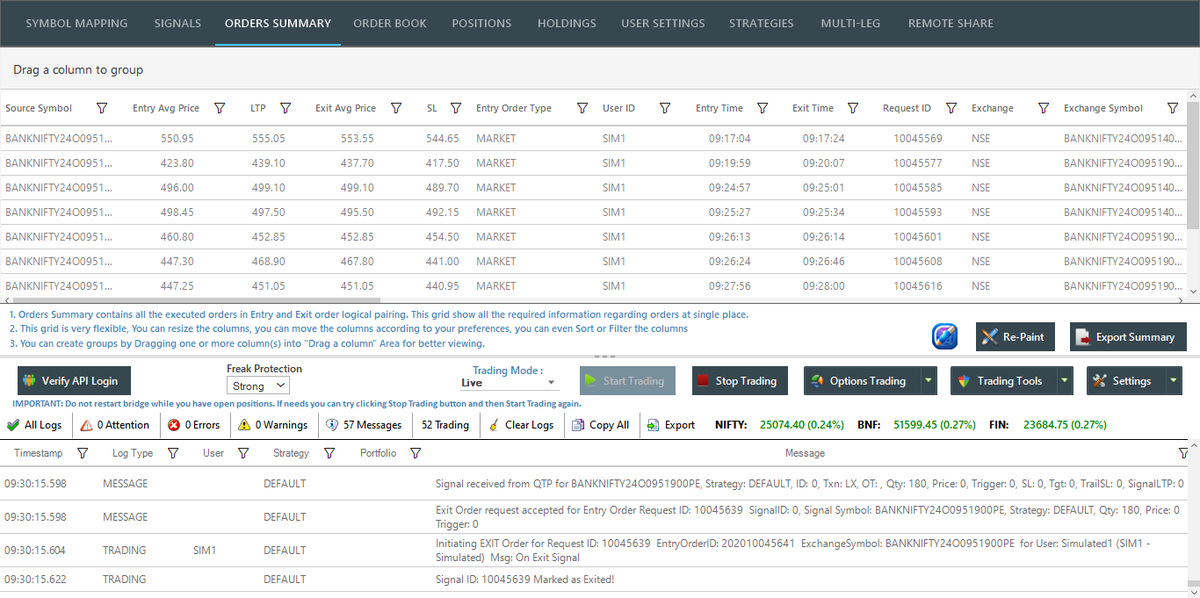Expand Trading Tools dropdown arrow

tap(1065, 381)
